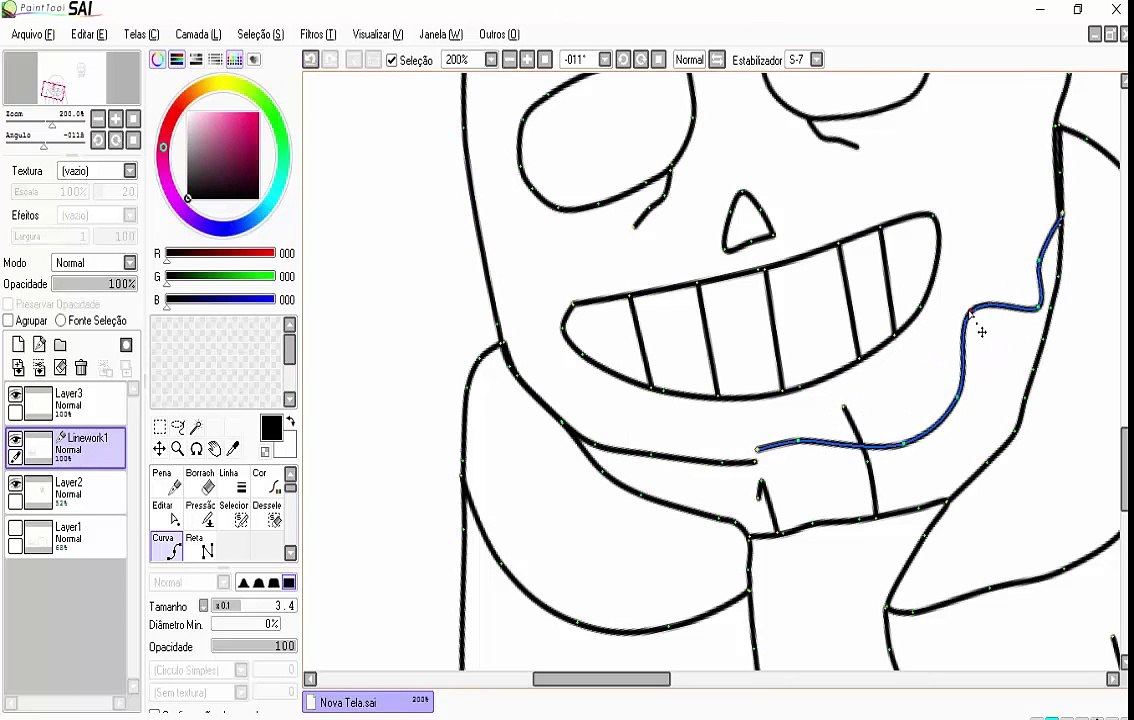Open Editar menu in menu bar
The height and width of the screenshot is (720, 1134).
coord(89,34)
